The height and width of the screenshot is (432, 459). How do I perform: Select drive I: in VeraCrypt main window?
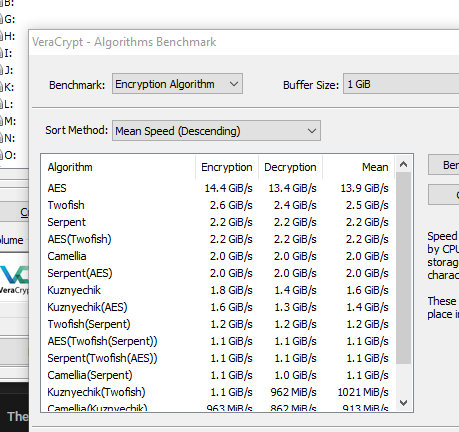coord(7,53)
